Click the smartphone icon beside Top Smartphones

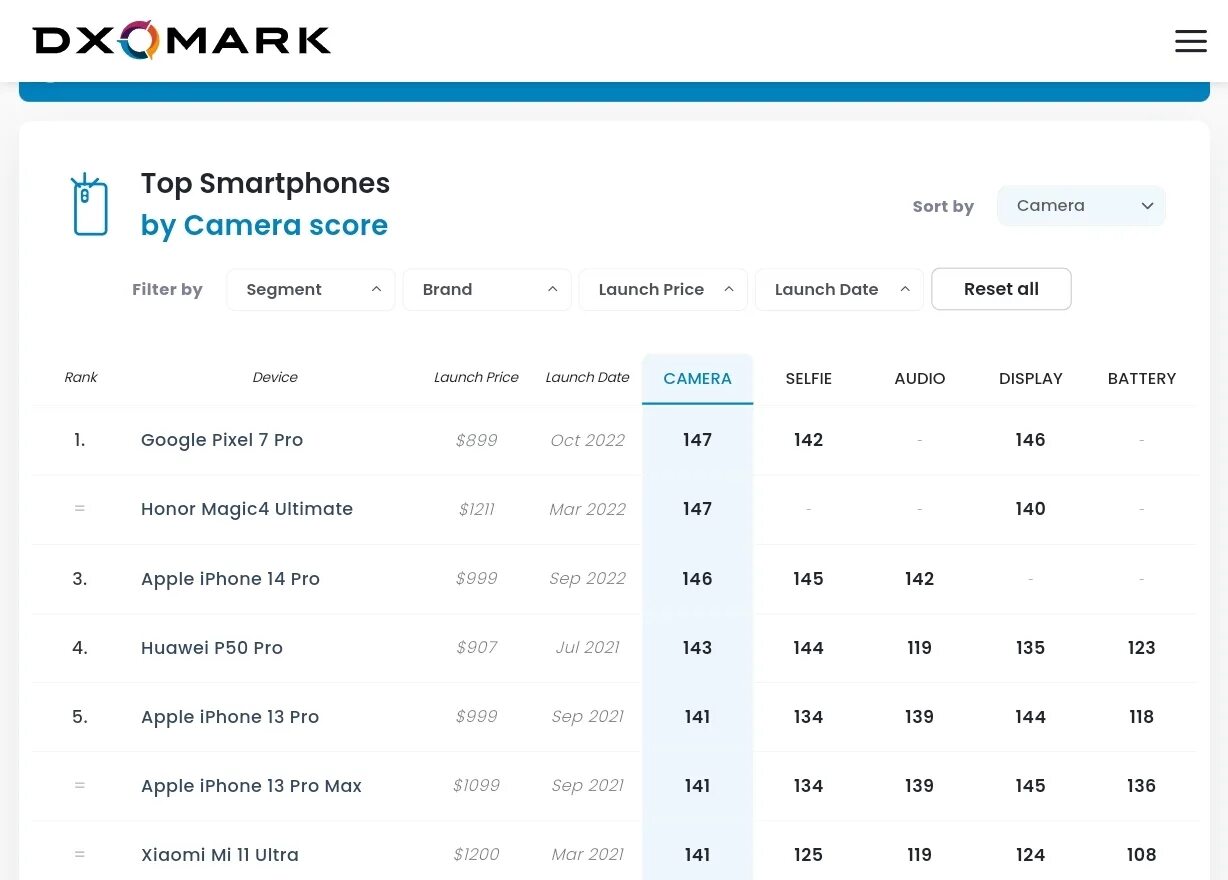90,205
